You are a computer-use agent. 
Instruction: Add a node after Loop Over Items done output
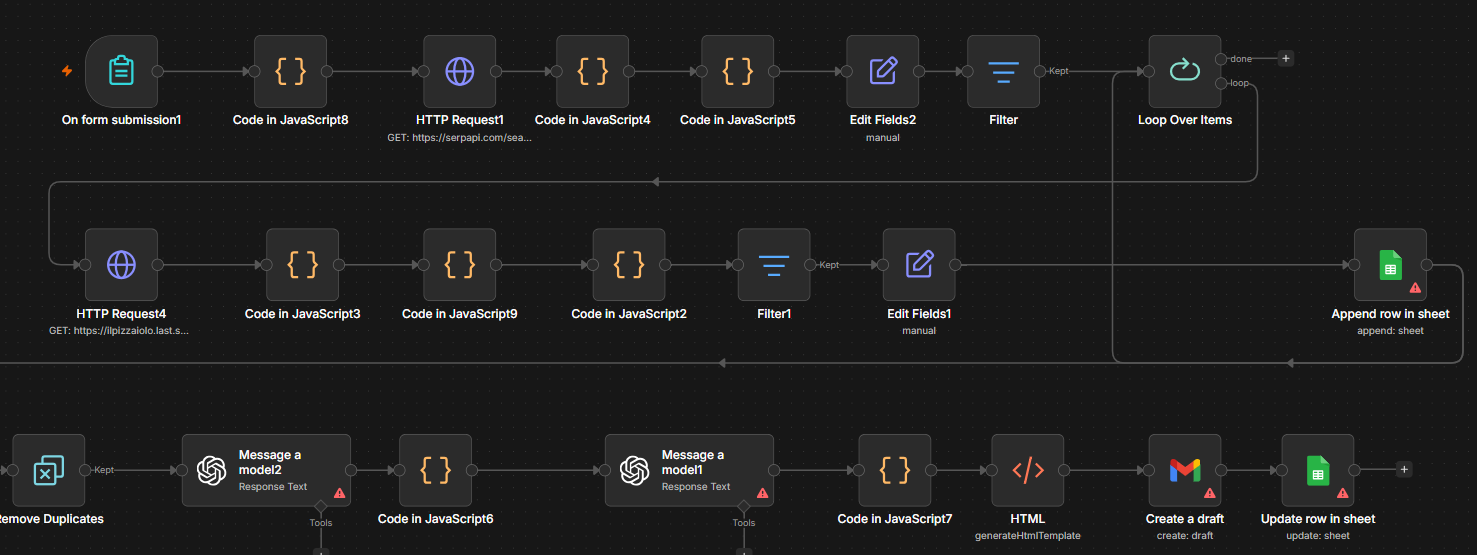point(1286,58)
